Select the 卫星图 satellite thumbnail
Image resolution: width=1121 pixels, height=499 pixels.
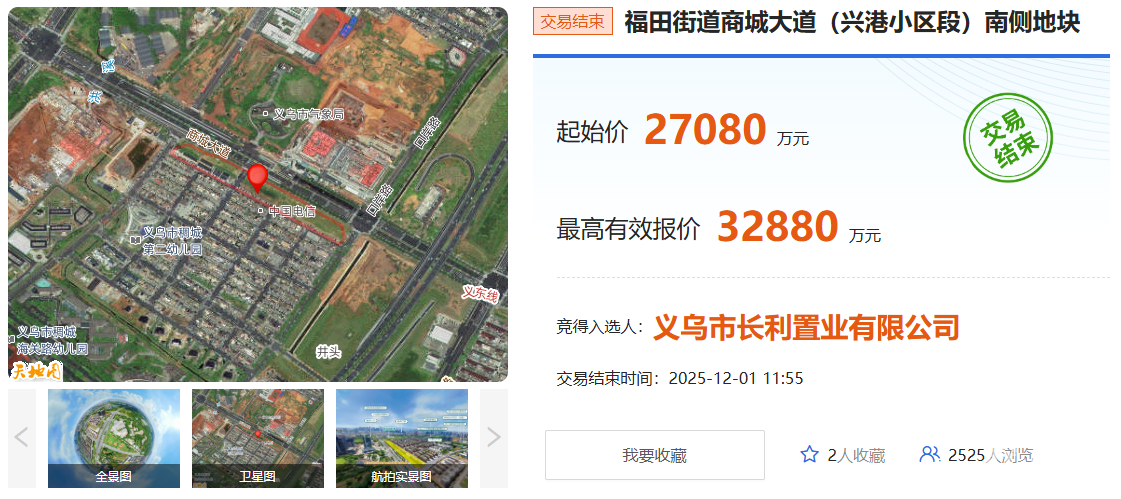(x=257, y=438)
